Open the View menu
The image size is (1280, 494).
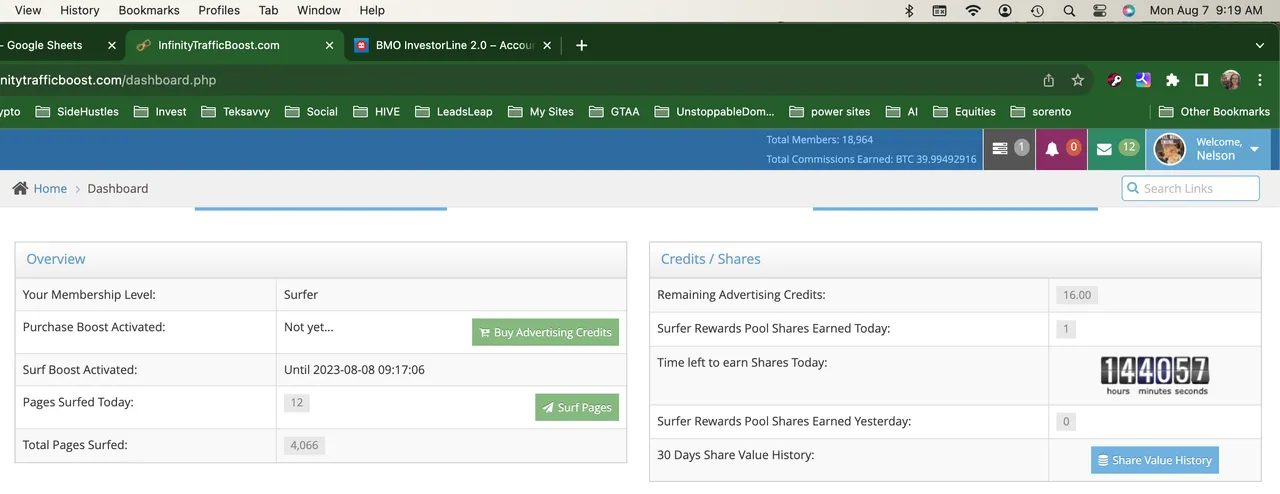[x=28, y=10]
